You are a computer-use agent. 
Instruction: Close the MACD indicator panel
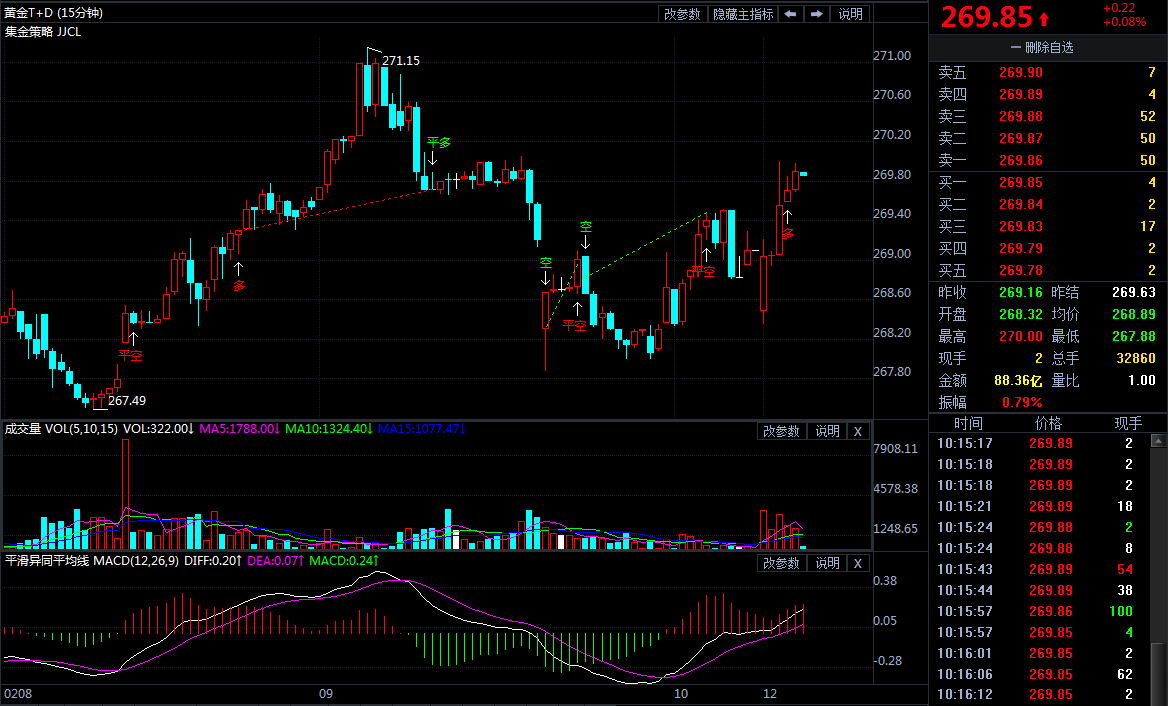[x=858, y=563]
